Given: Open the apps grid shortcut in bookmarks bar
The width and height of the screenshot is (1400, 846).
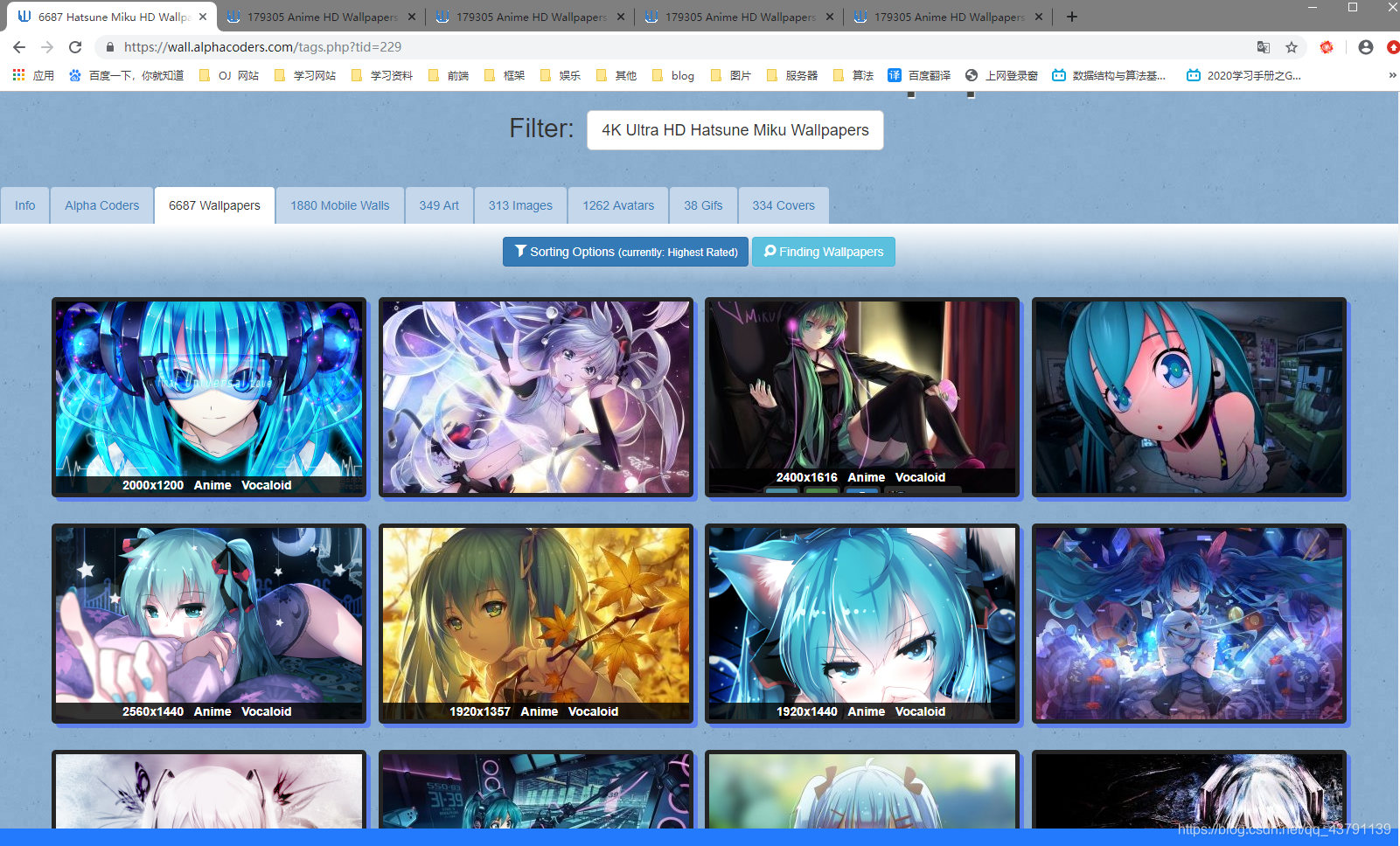Looking at the screenshot, I should [32, 76].
